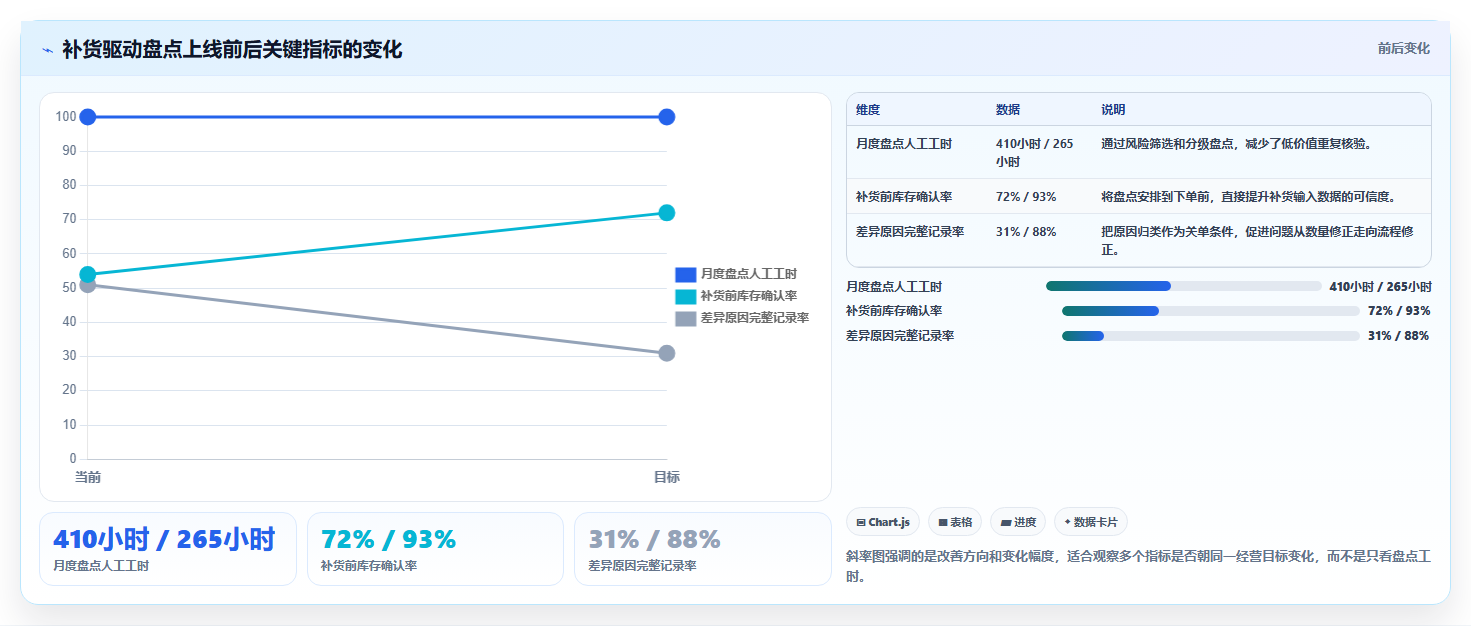1471x626 pixels.
Task: Toggle 补货前库存确认率 legend color box
Action: [685, 296]
